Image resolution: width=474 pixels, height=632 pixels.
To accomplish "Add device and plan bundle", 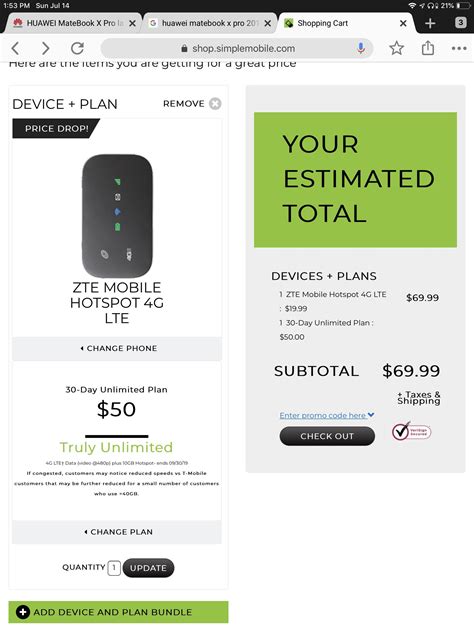I will (x=118, y=612).
